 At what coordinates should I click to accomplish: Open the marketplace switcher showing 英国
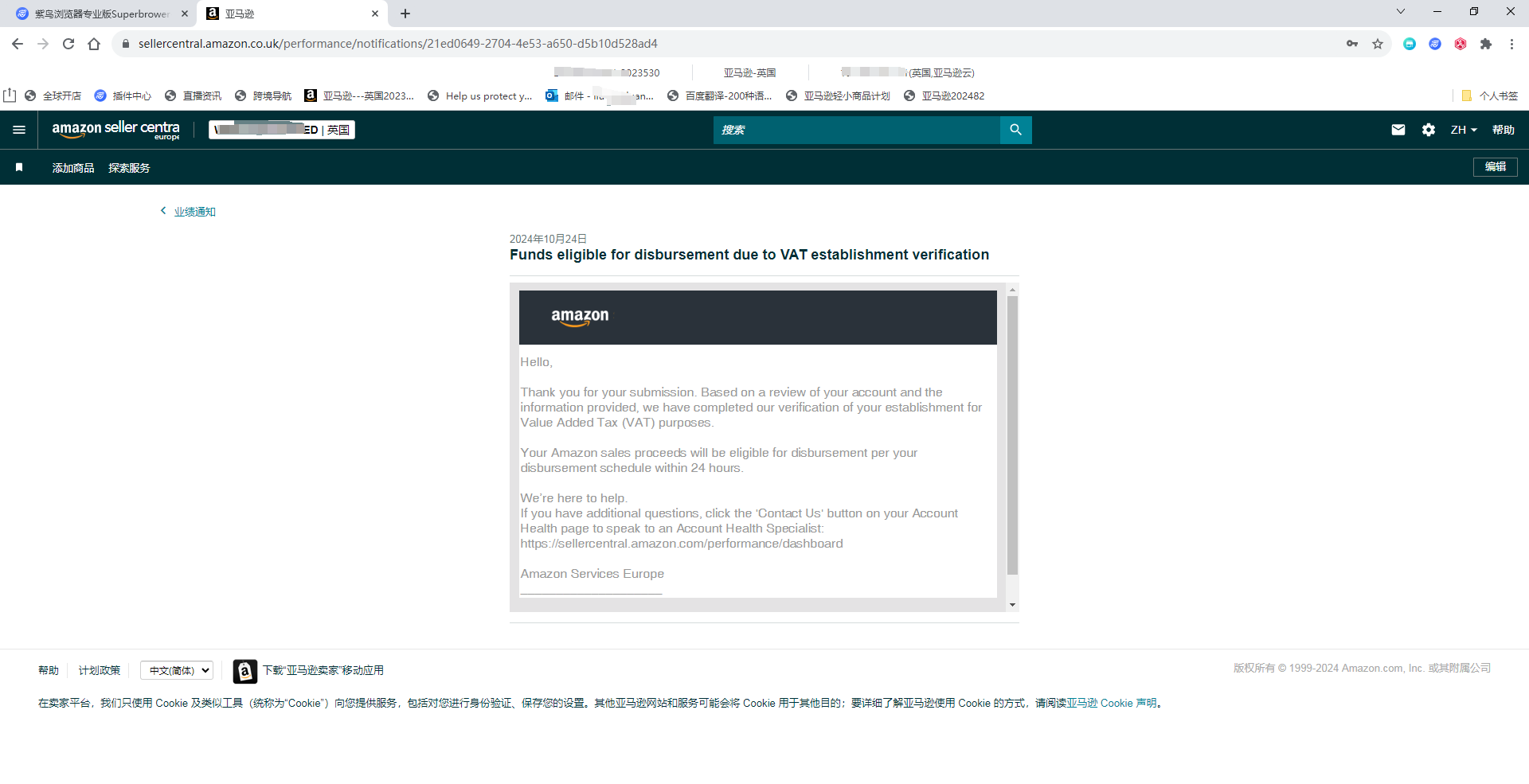coord(282,130)
